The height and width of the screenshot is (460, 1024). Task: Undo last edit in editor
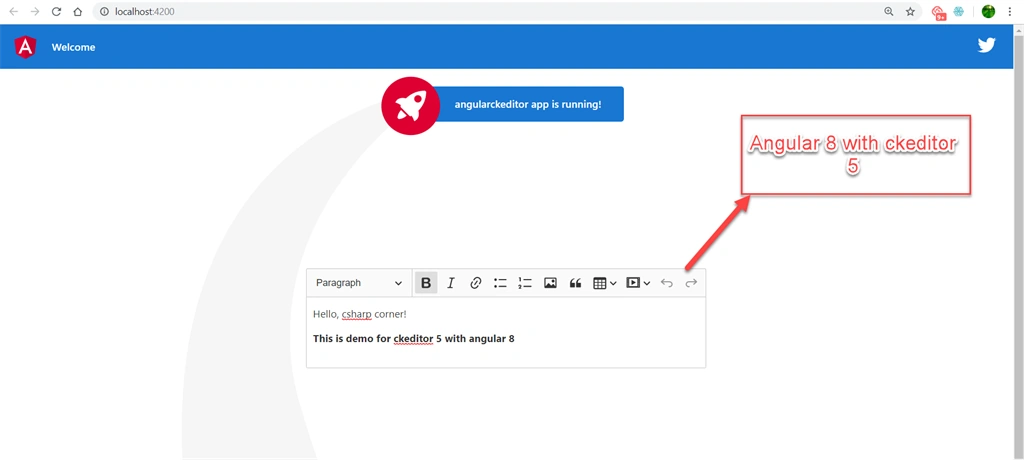tap(666, 283)
